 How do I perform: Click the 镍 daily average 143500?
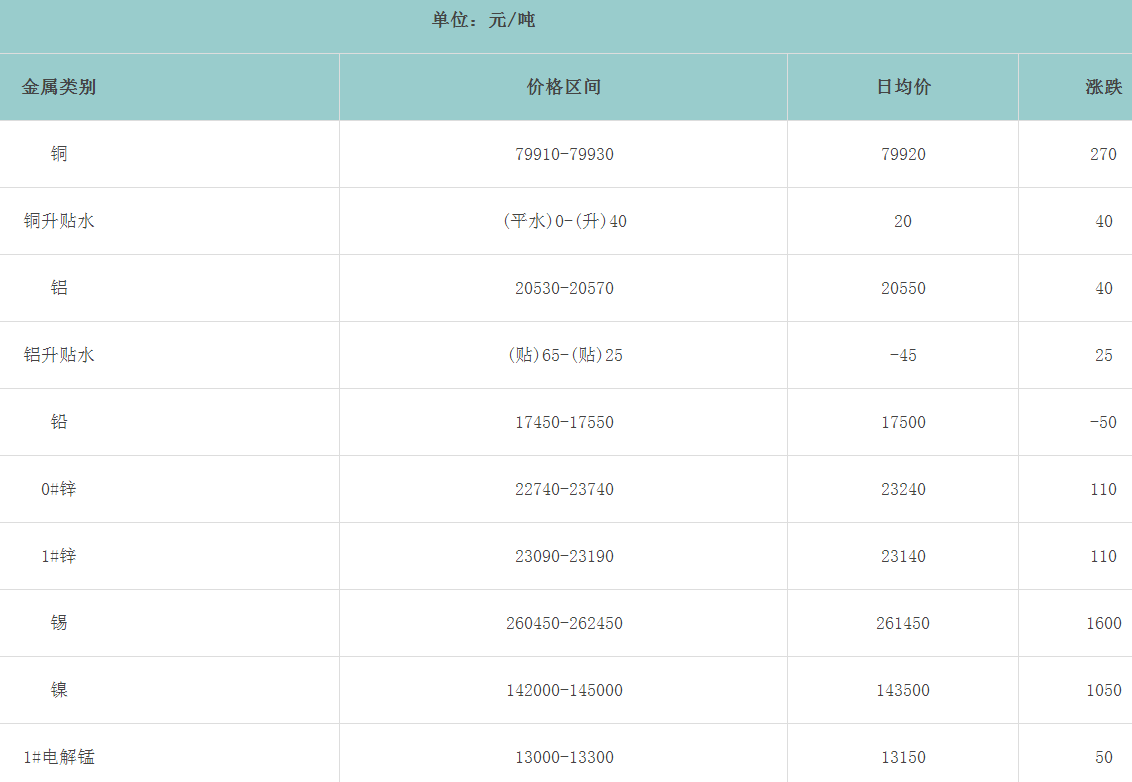tap(903, 690)
